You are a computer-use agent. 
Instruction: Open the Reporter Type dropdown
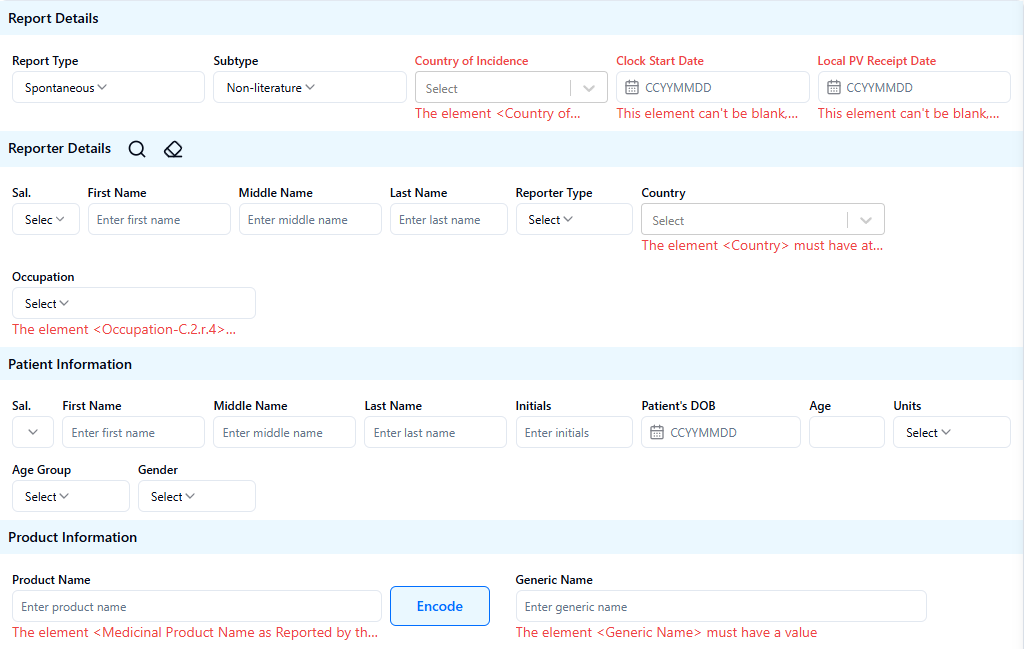(574, 219)
